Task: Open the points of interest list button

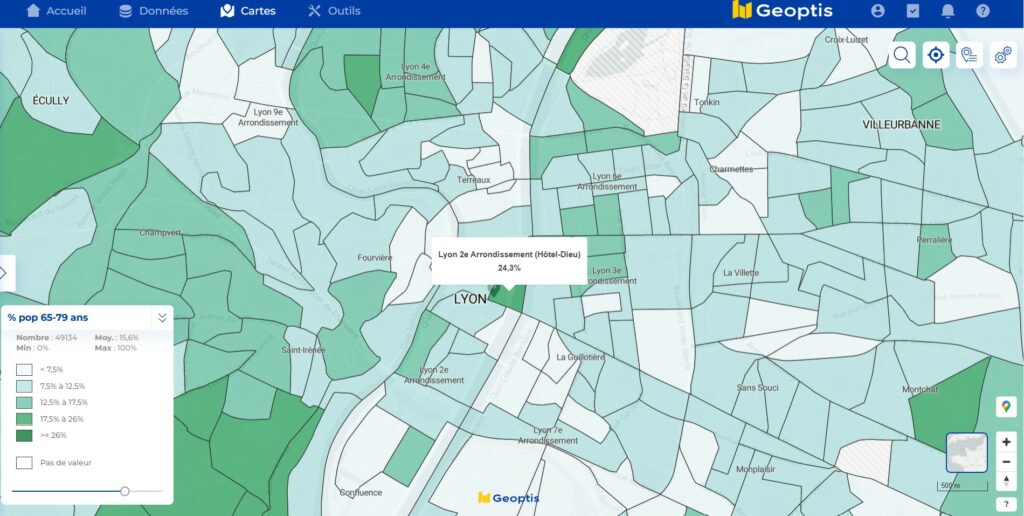Action: 969,55
